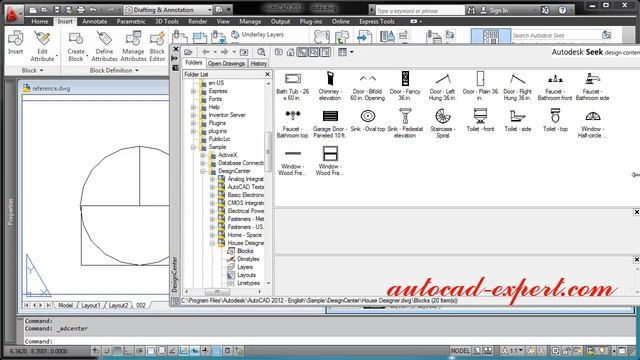The width and height of the screenshot is (640, 360).
Task: Select the Window Half-circle block
Action: [x=592, y=123]
